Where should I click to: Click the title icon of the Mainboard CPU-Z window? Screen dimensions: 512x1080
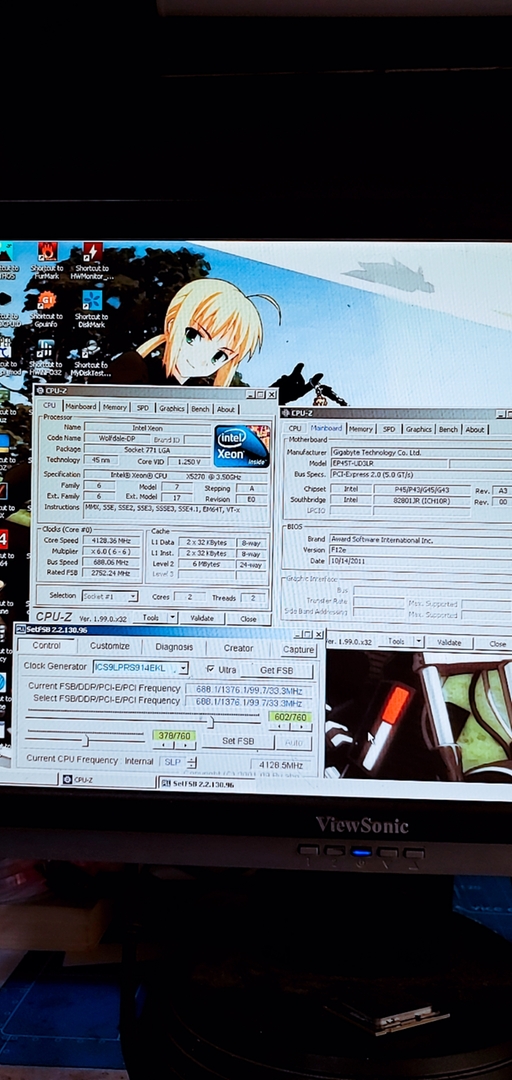286,413
